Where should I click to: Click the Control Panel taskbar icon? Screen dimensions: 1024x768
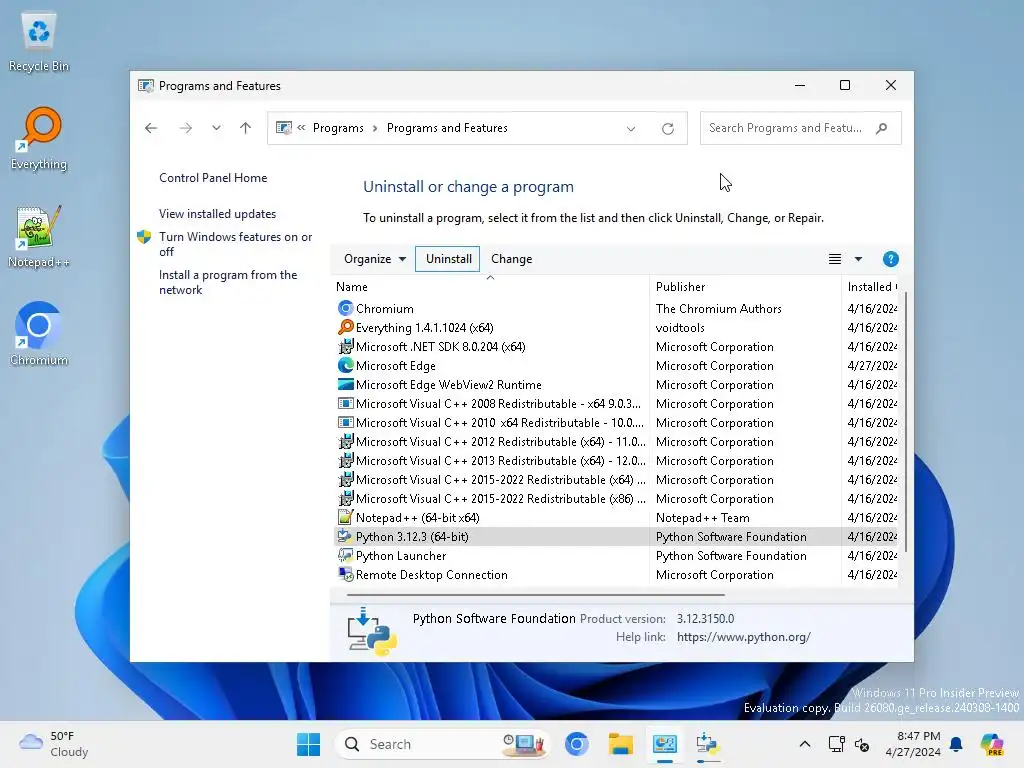point(664,744)
